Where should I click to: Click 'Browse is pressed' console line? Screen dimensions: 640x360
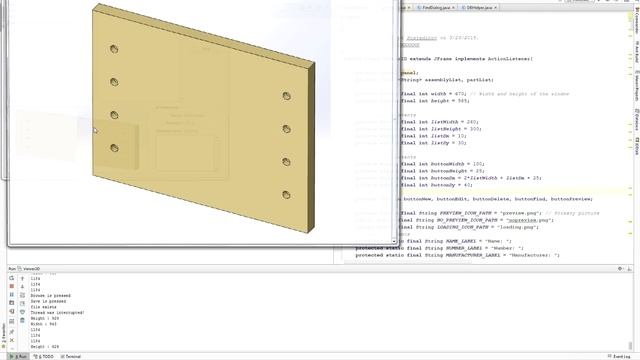51,295
